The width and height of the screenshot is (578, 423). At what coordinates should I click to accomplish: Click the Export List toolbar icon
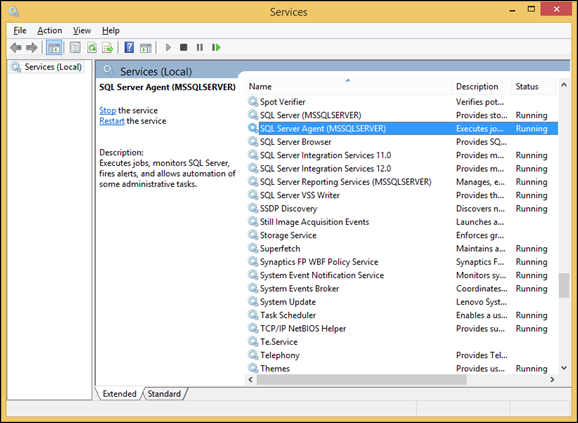[x=108, y=48]
